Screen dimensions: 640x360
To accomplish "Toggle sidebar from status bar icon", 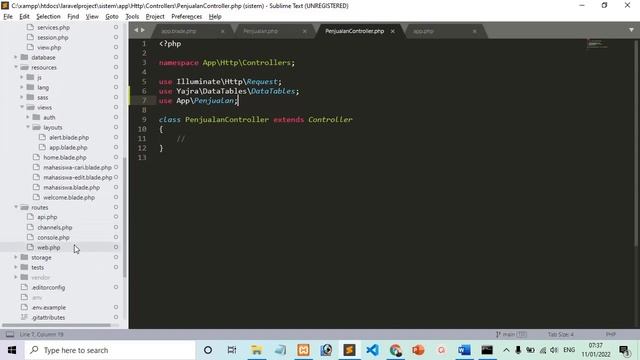I will tap(9, 334).
